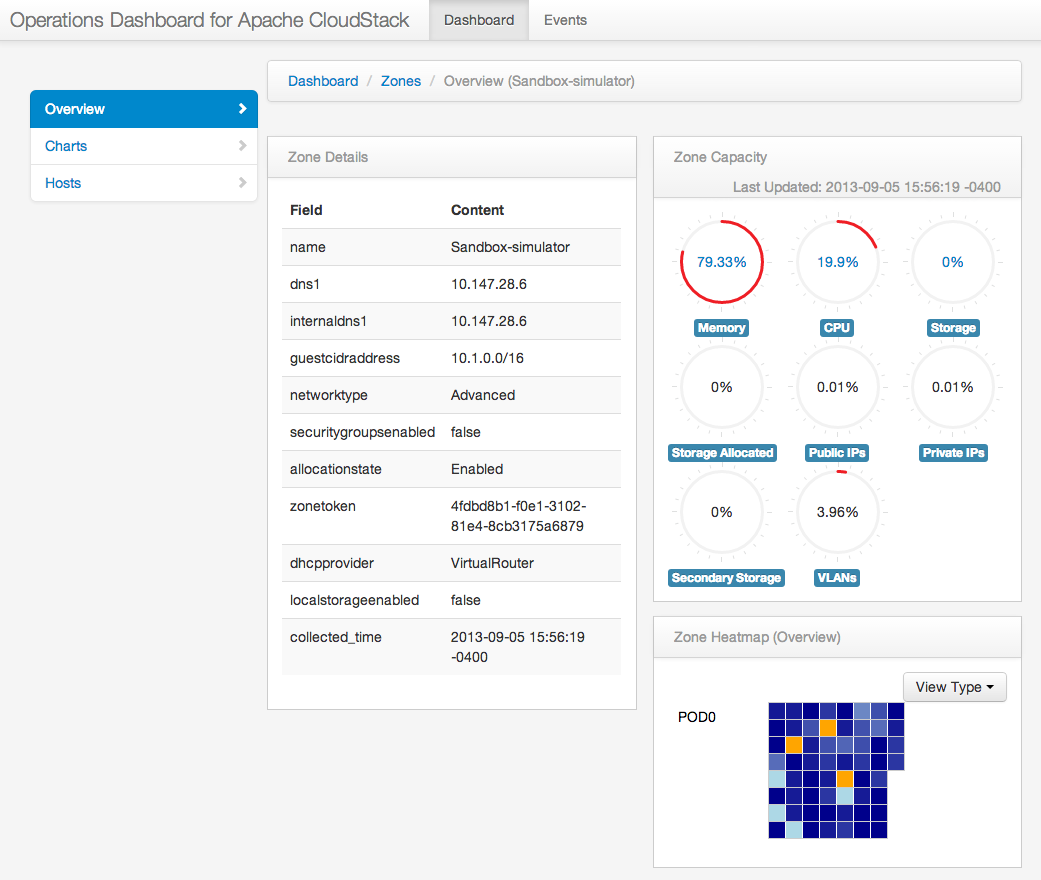Go to Dashboard via breadcrumb link
The width and height of the screenshot is (1041, 880).
323,81
